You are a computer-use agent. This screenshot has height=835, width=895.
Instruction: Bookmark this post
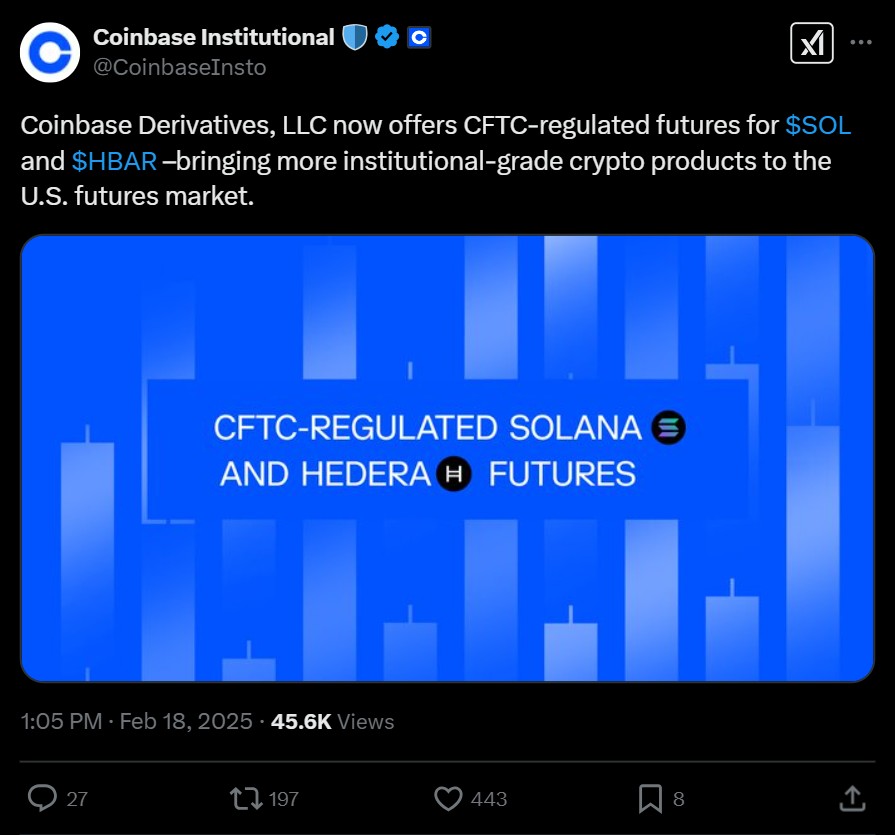click(x=650, y=798)
